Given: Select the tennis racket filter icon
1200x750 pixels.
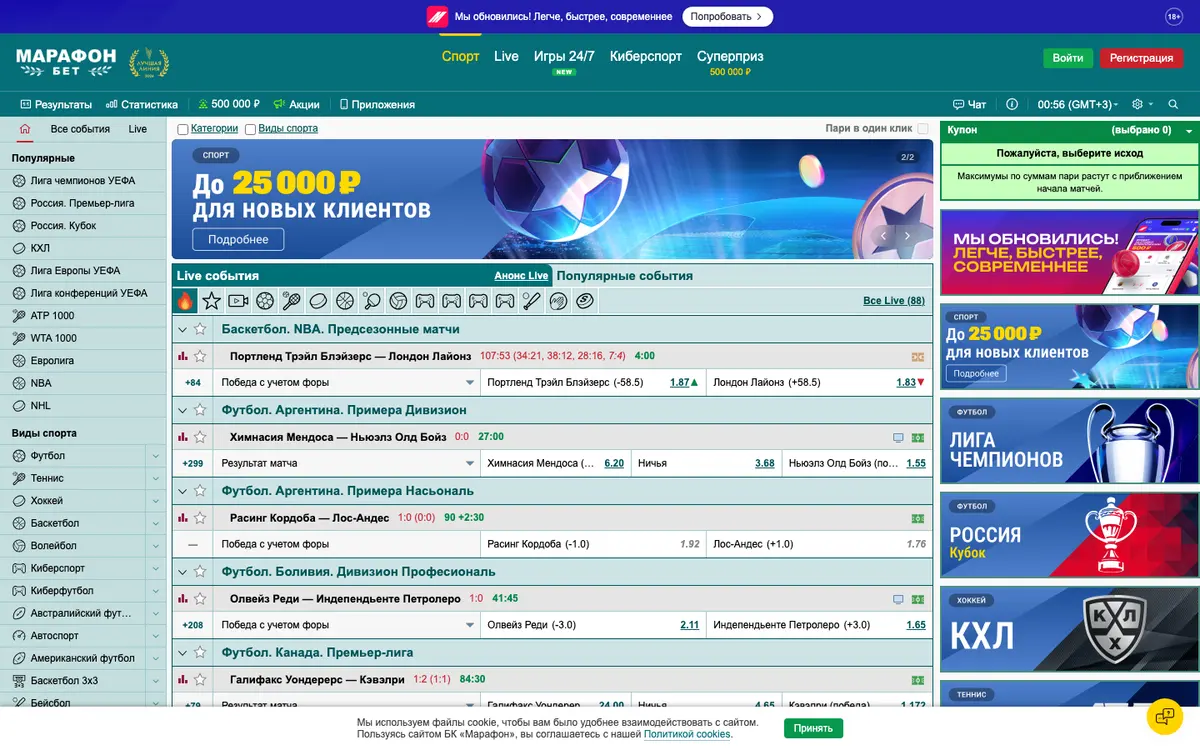Looking at the screenshot, I should (292, 300).
